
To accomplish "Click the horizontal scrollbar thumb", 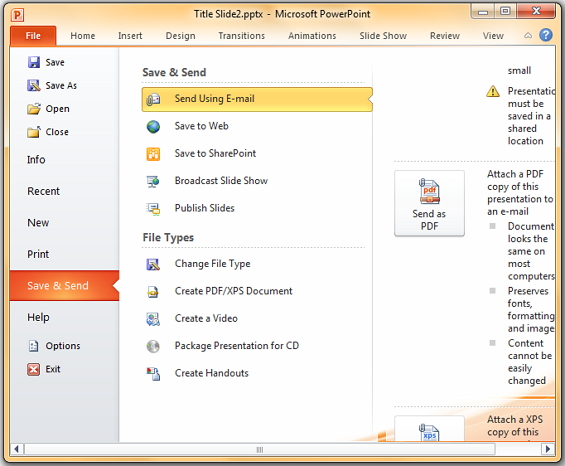I will 260,449.
